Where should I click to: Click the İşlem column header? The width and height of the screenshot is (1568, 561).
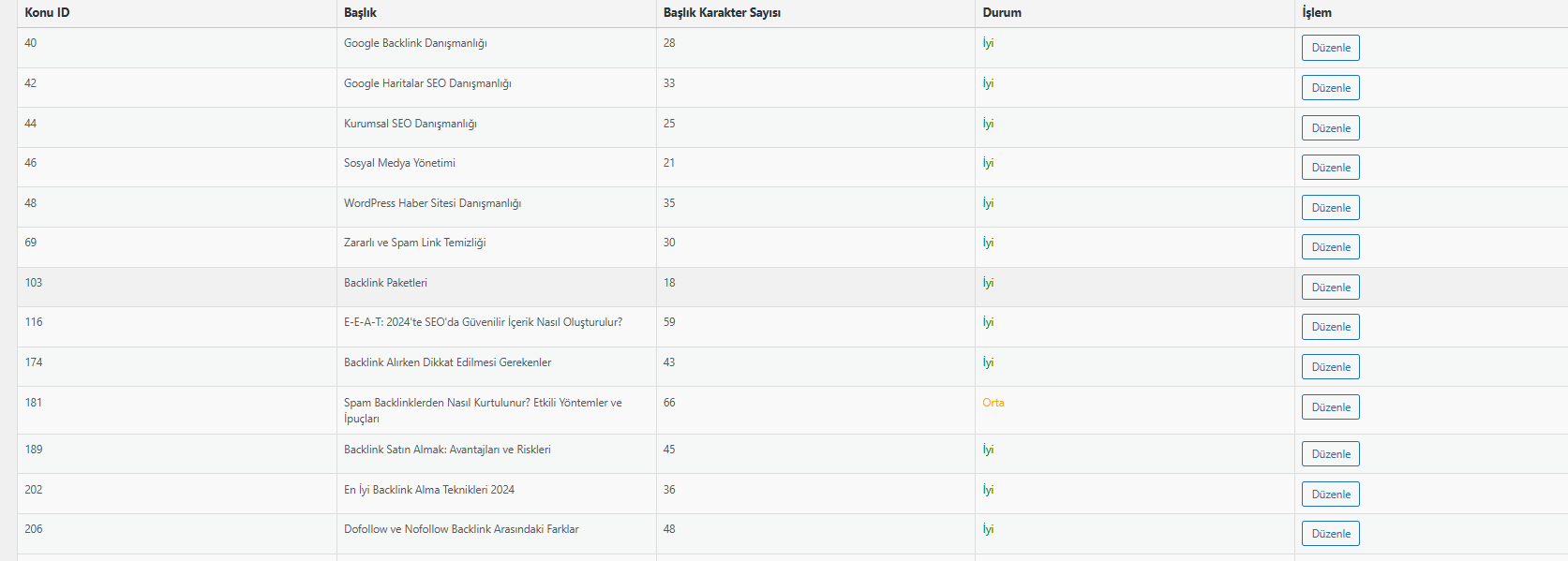(x=1317, y=12)
